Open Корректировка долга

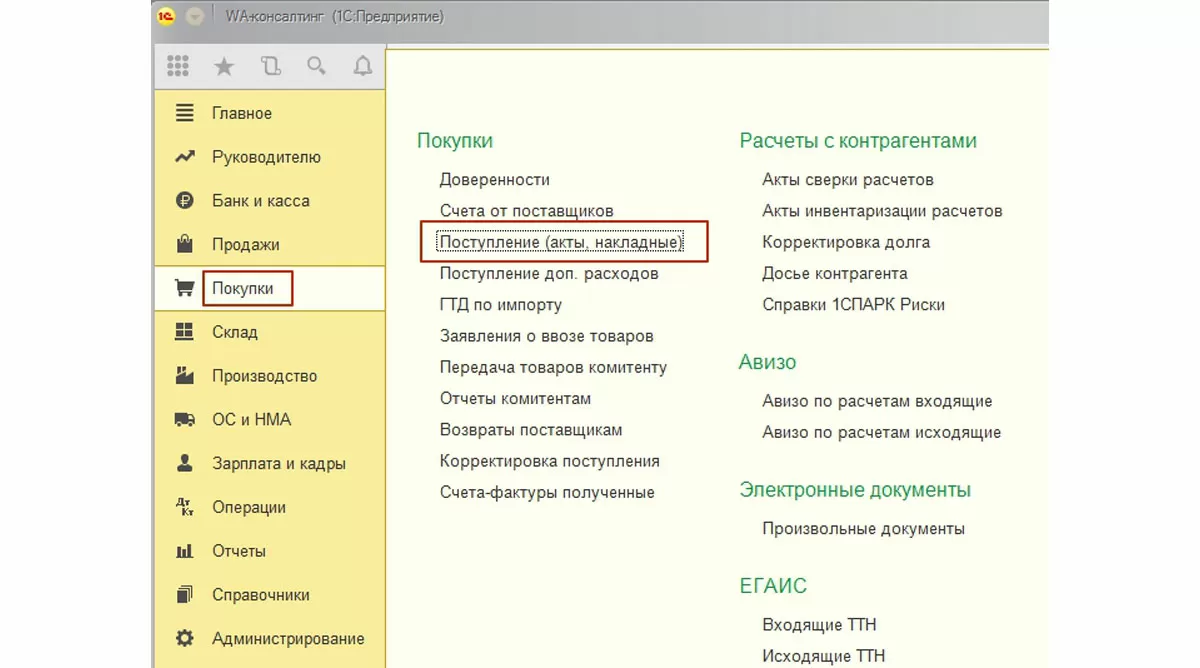click(x=846, y=242)
